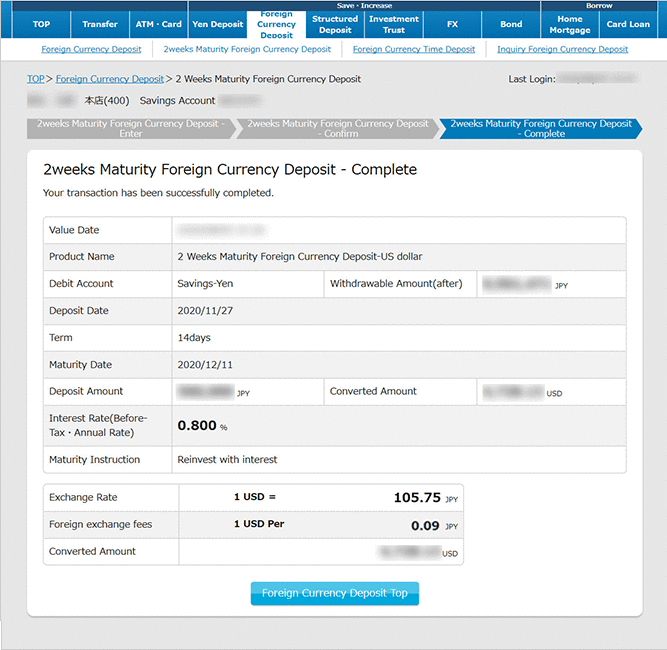Click Foreign Currency Deposit sub-menu link
This screenshot has width=667, height=650.
coord(91,49)
